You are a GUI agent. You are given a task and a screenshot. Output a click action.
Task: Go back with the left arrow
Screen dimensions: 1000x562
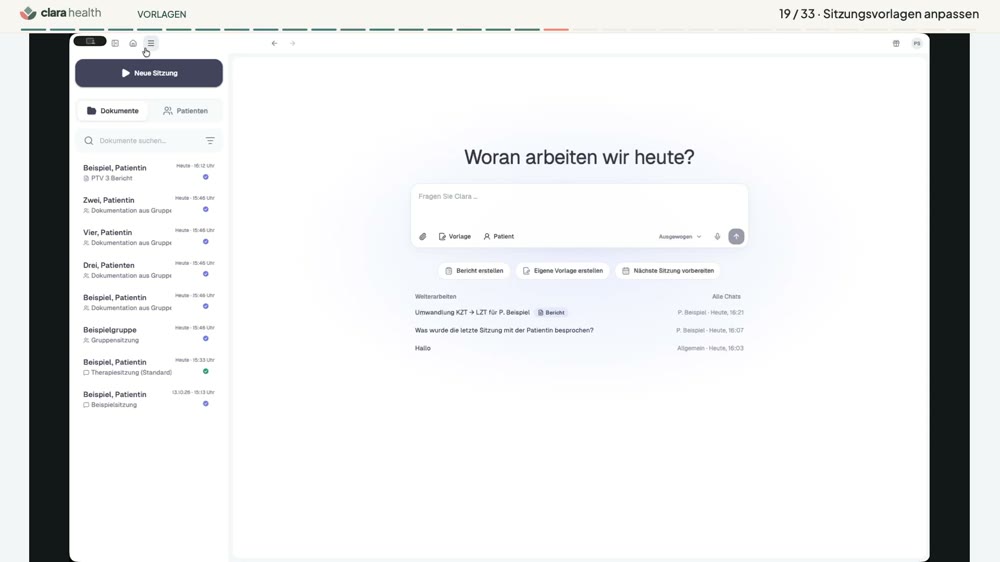point(274,43)
